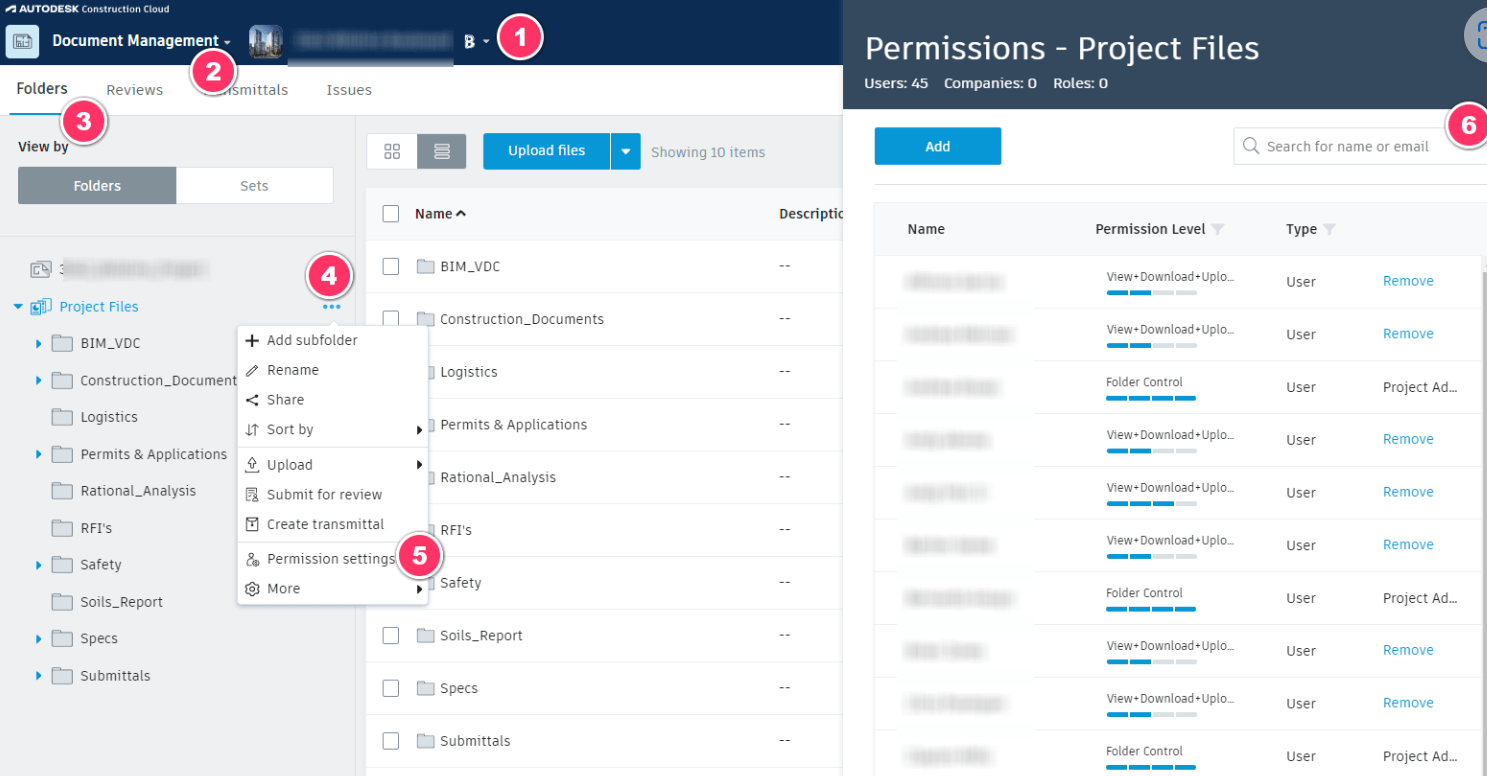Click the Folder Control permission level bar
This screenshot has height=776, width=1487.
(1150, 398)
